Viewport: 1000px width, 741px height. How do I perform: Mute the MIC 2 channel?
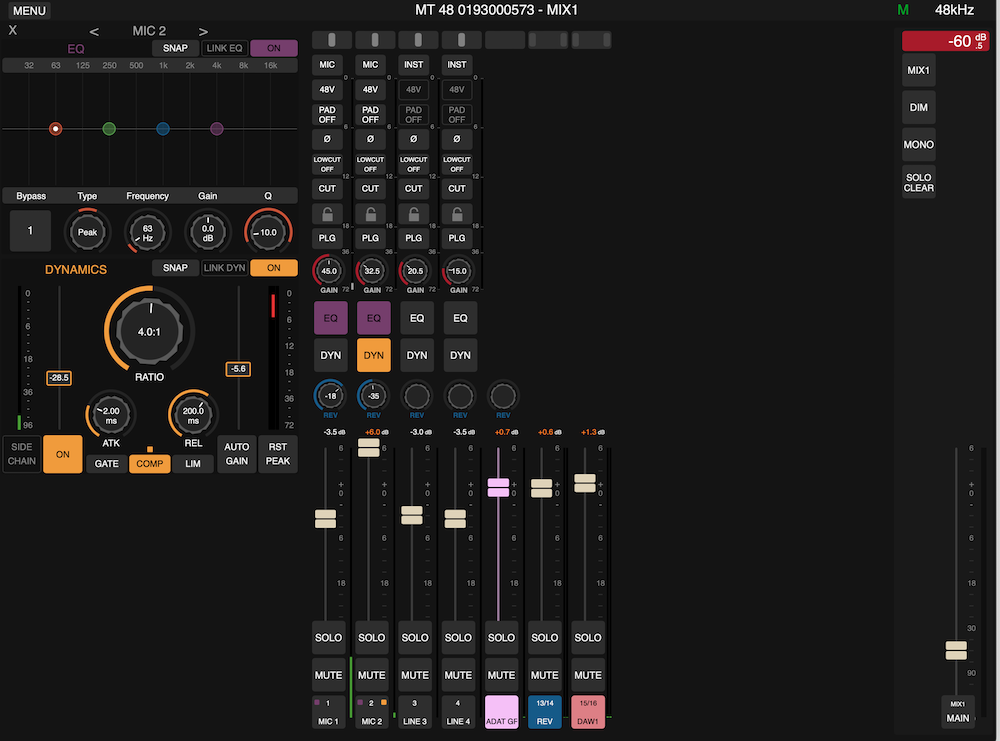[371, 675]
